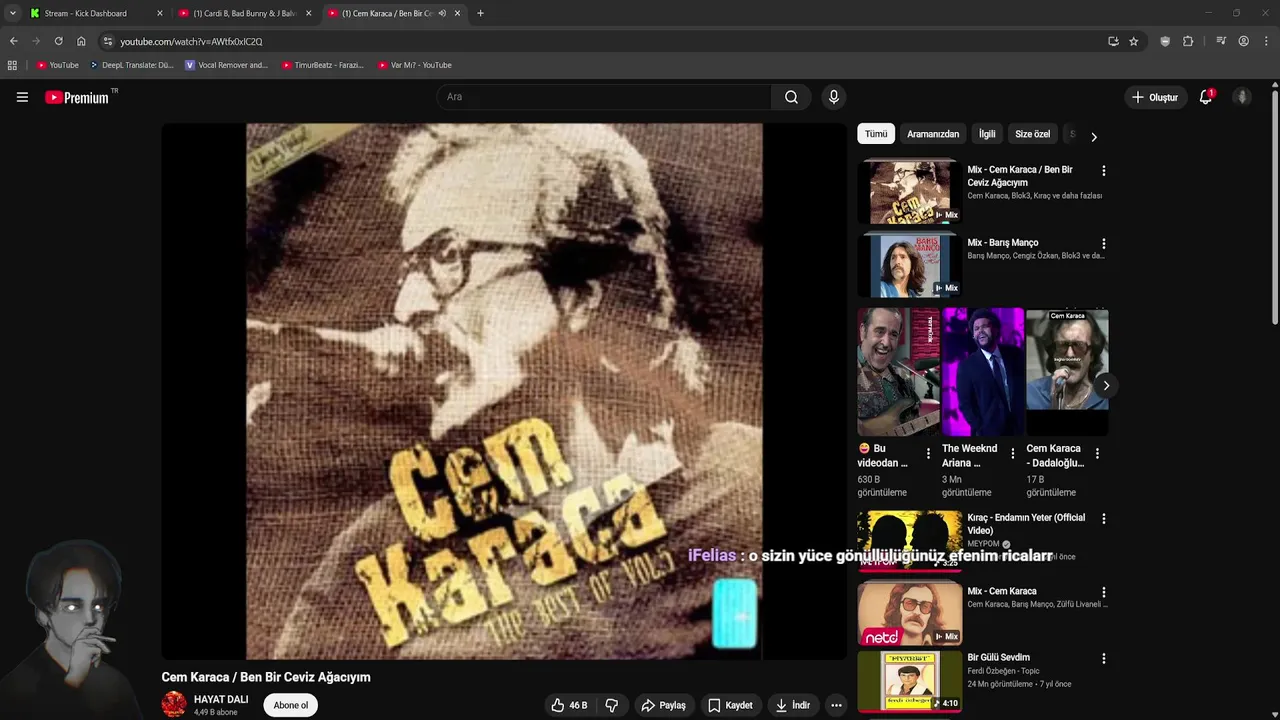
Task: Click the Kaydet save button
Action: click(x=730, y=705)
